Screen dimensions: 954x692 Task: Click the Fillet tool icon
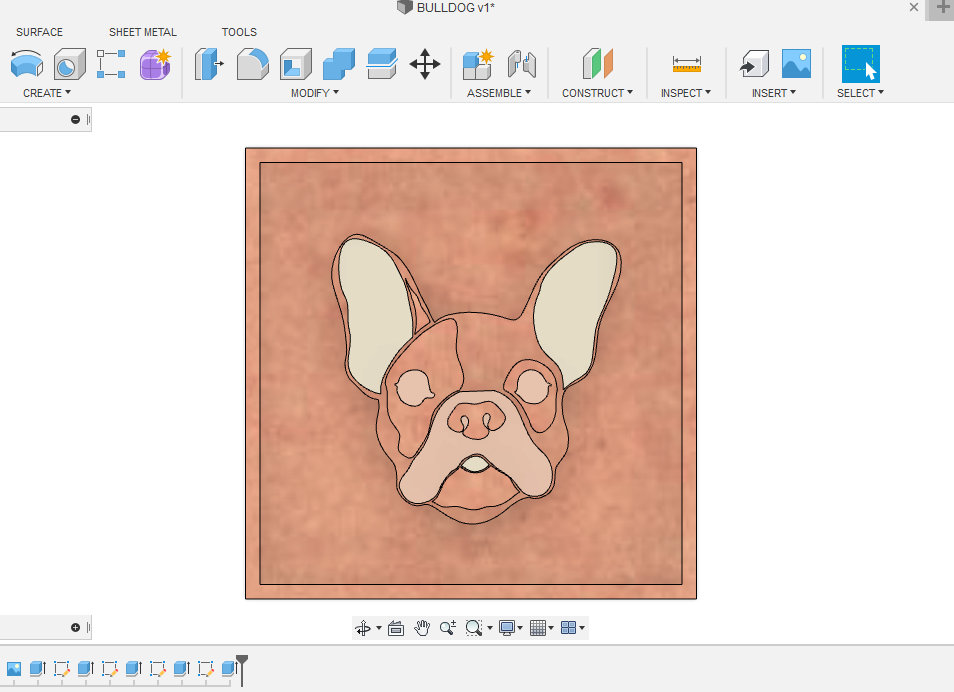(x=252, y=64)
